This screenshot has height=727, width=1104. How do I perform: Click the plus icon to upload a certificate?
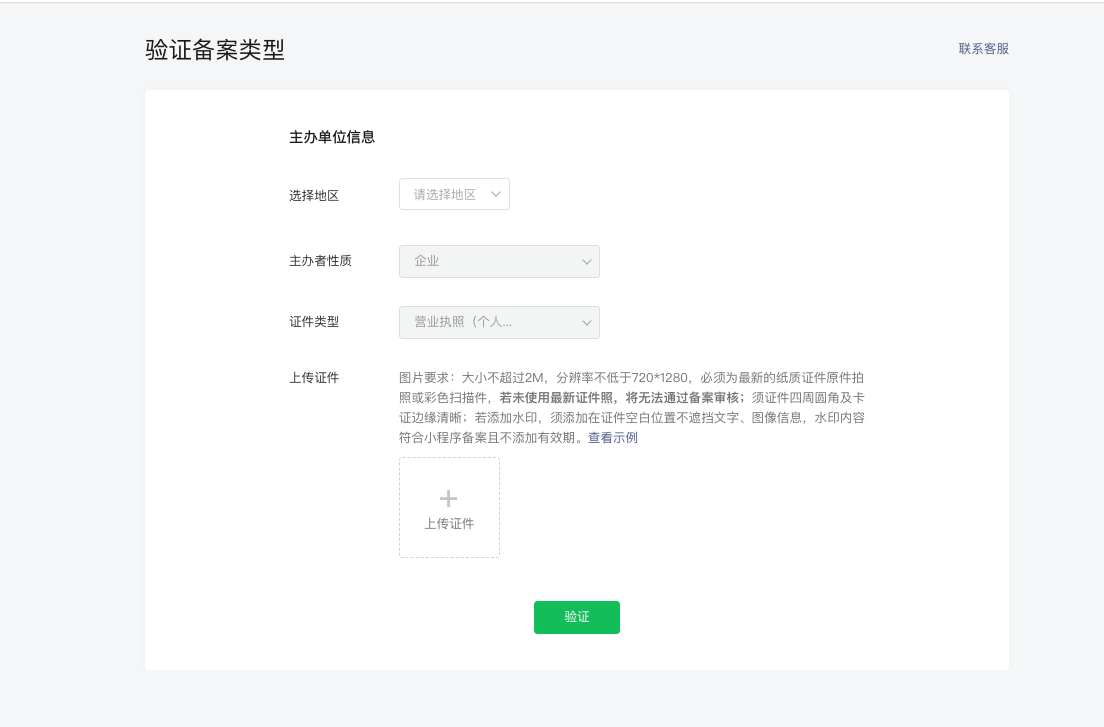click(449, 498)
